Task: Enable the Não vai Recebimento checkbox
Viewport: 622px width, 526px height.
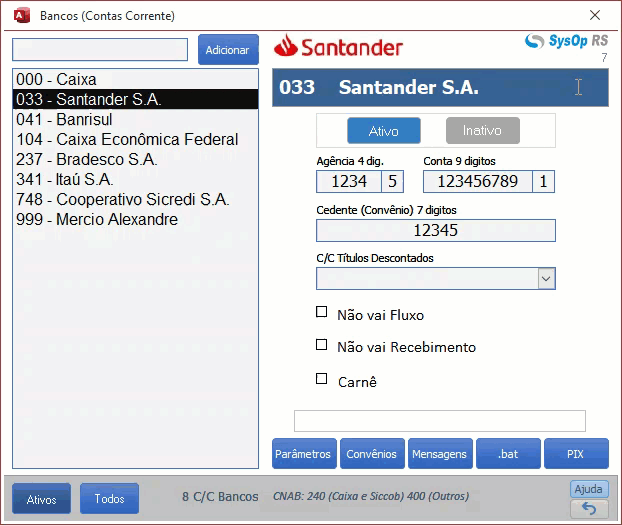Action: click(x=321, y=345)
